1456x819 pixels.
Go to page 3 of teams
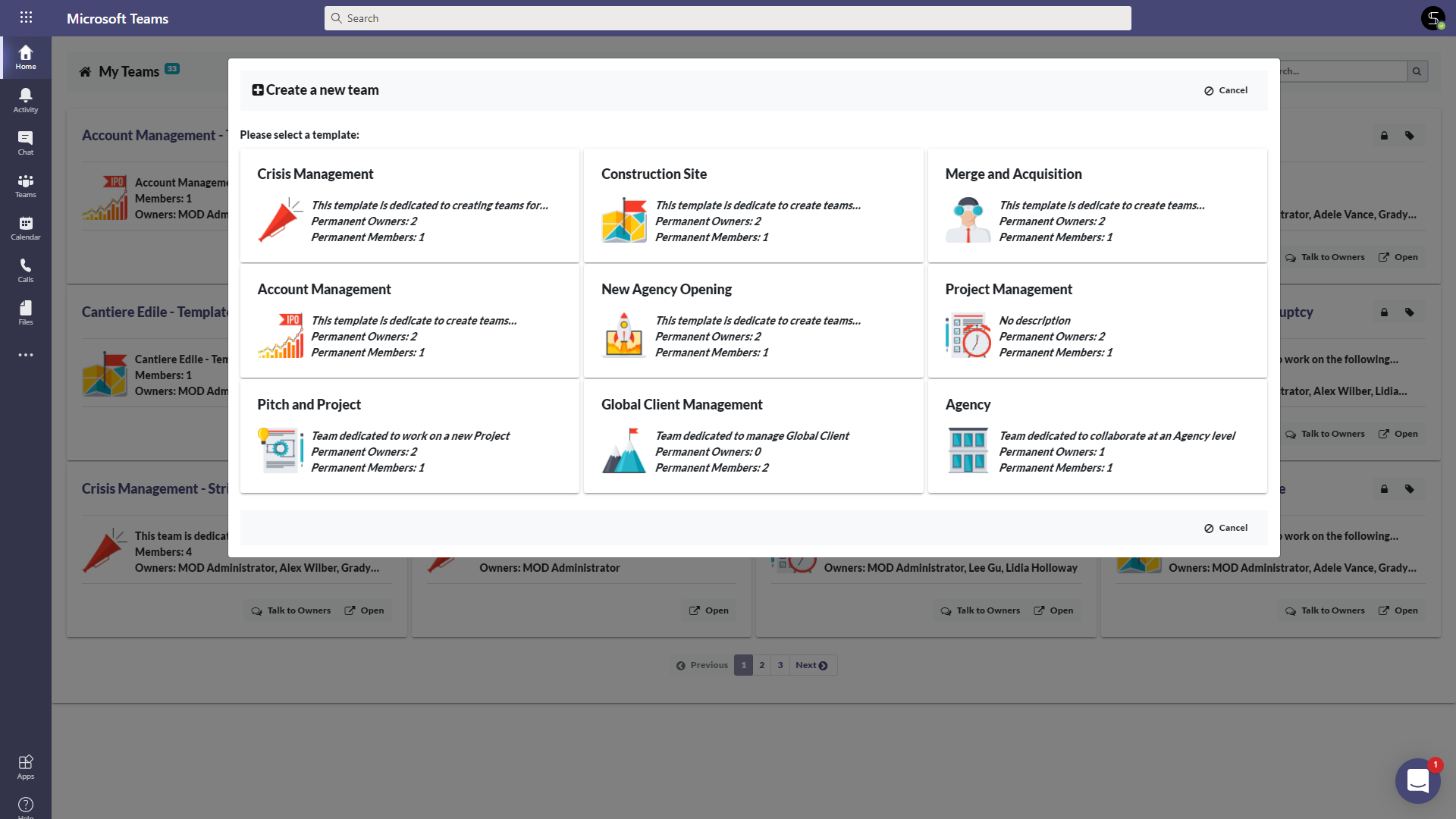[x=780, y=665]
